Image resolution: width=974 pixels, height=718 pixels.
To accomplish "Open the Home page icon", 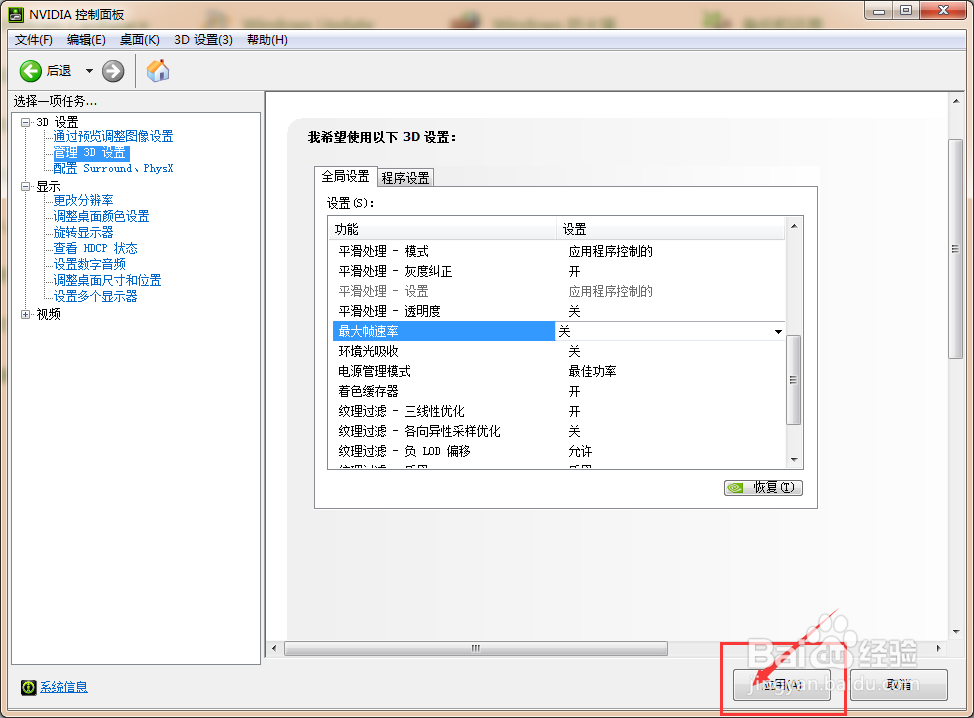I will pyautogui.click(x=158, y=70).
